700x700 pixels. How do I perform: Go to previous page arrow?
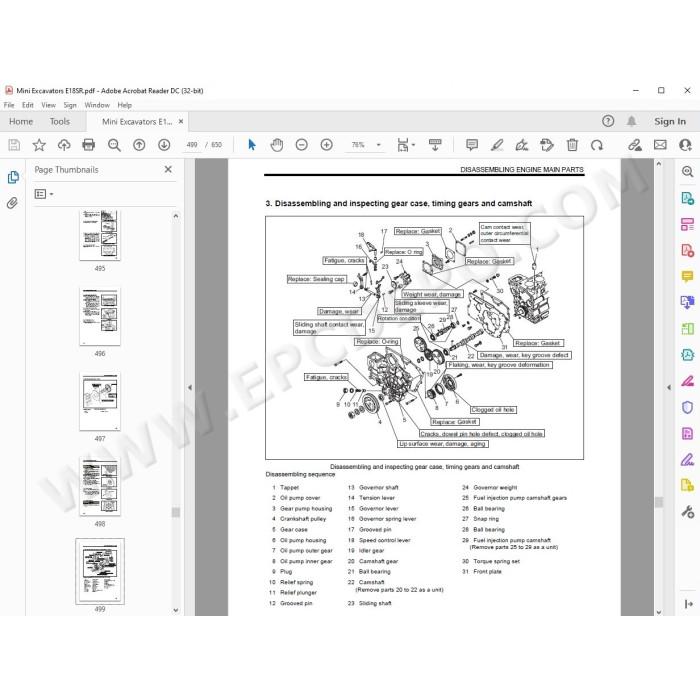click(x=139, y=145)
